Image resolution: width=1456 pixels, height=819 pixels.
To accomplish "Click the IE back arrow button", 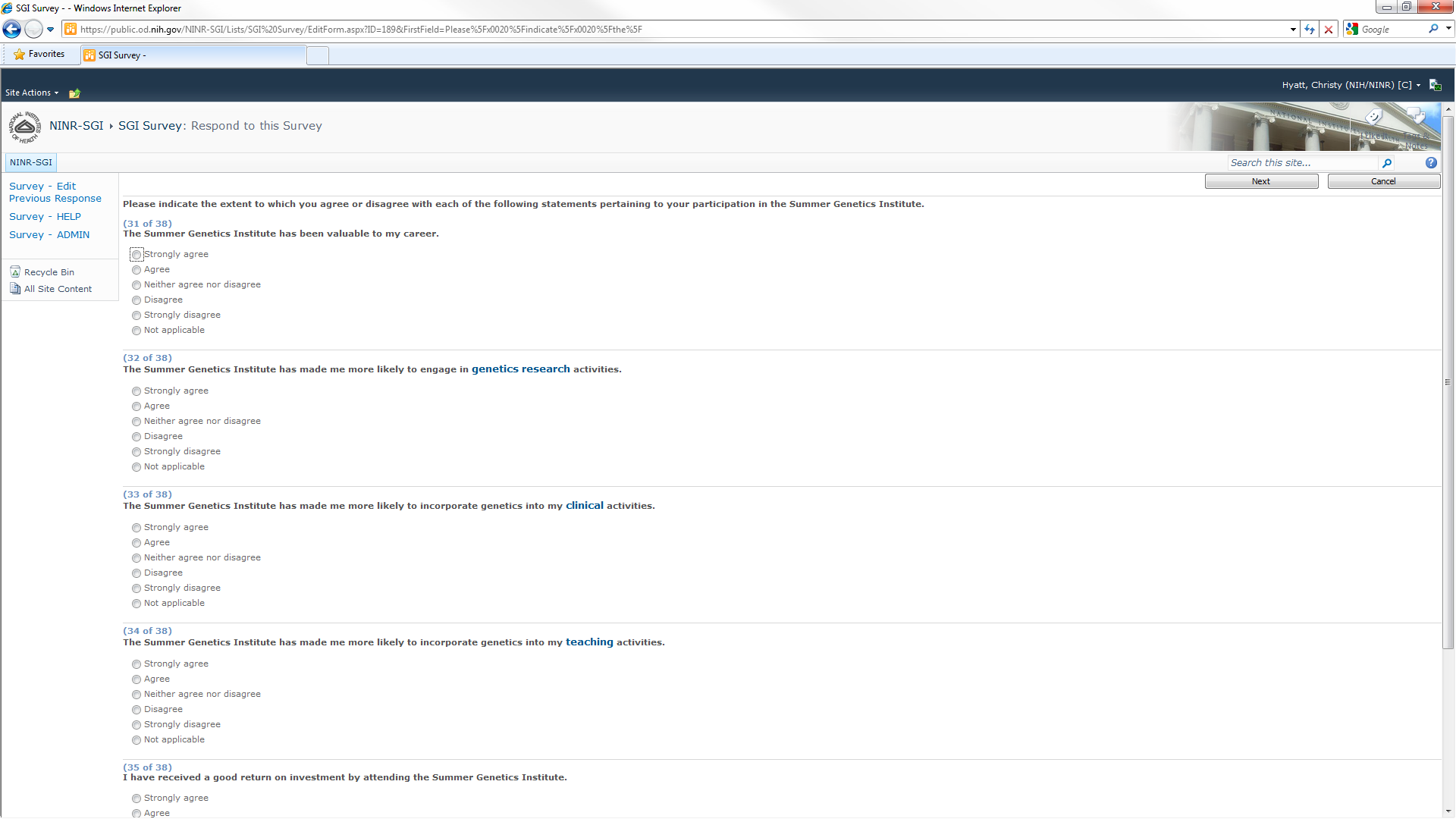I will [12, 30].
